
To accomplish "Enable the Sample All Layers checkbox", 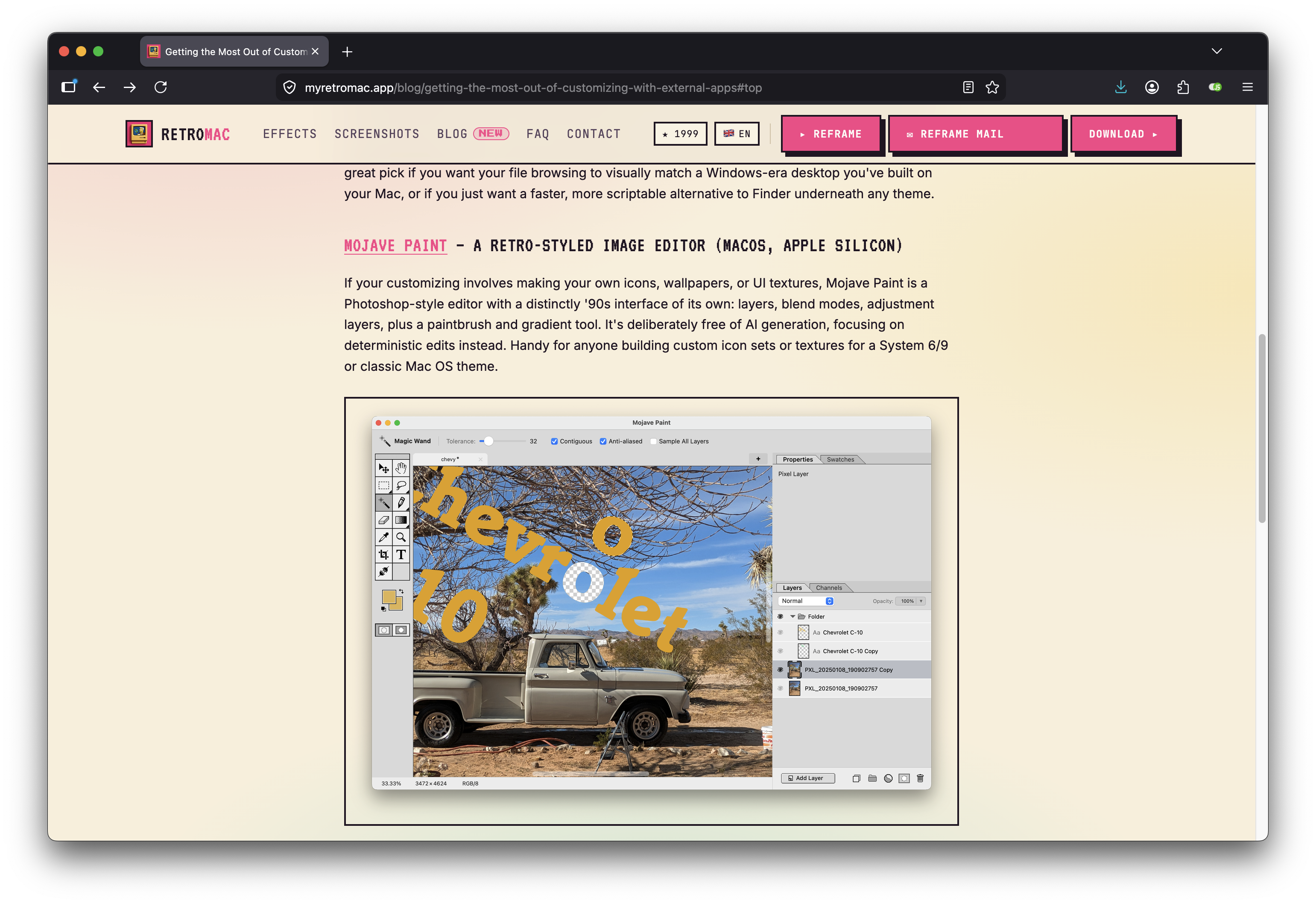I will point(653,441).
